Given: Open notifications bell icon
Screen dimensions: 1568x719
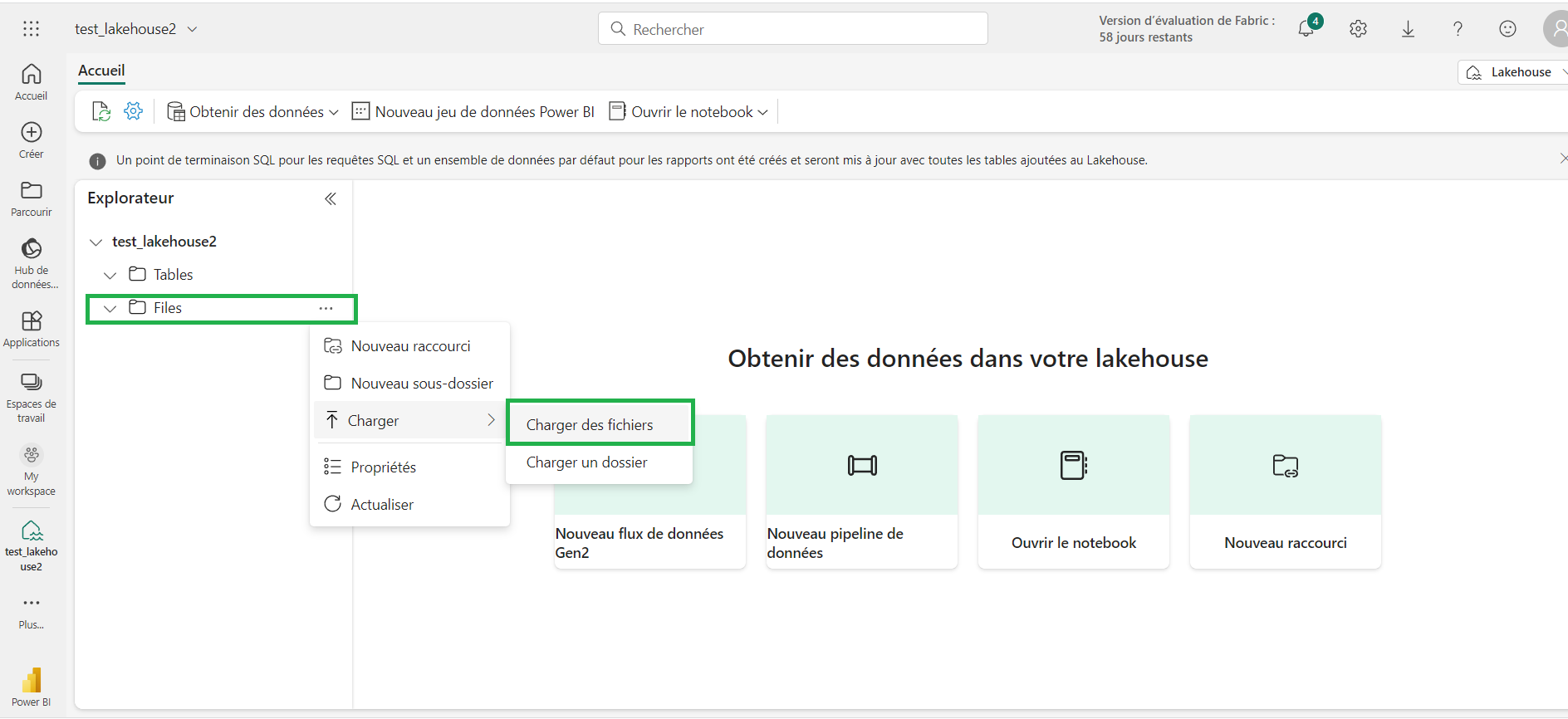Looking at the screenshot, I should tap(1306, 28).
